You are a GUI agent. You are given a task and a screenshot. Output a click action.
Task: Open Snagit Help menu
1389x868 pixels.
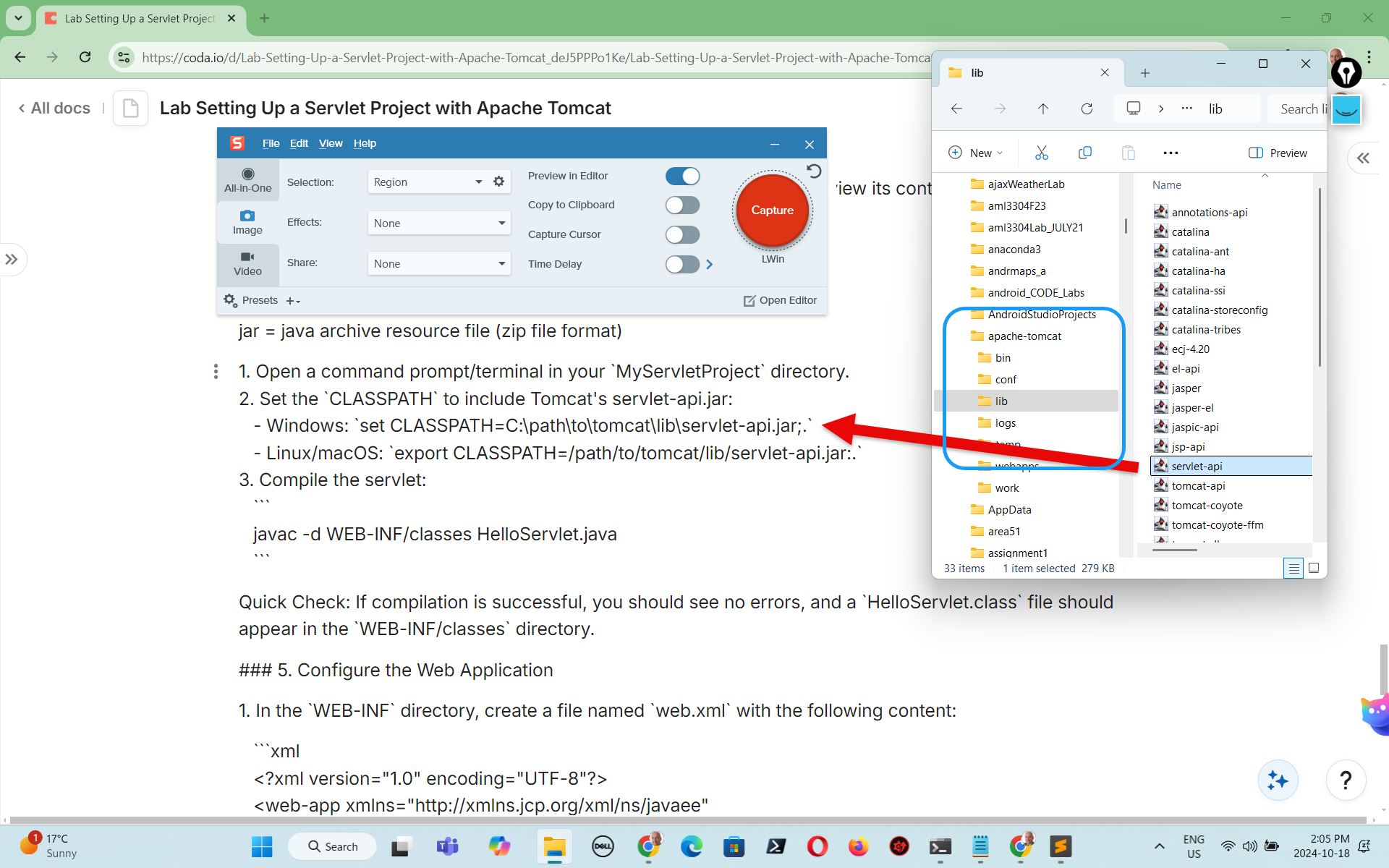coord(365,143)
